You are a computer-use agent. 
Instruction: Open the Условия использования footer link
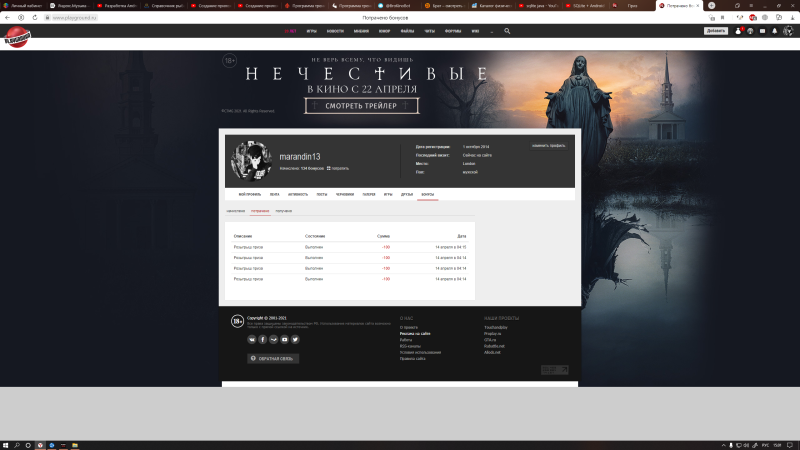point(420,352)
